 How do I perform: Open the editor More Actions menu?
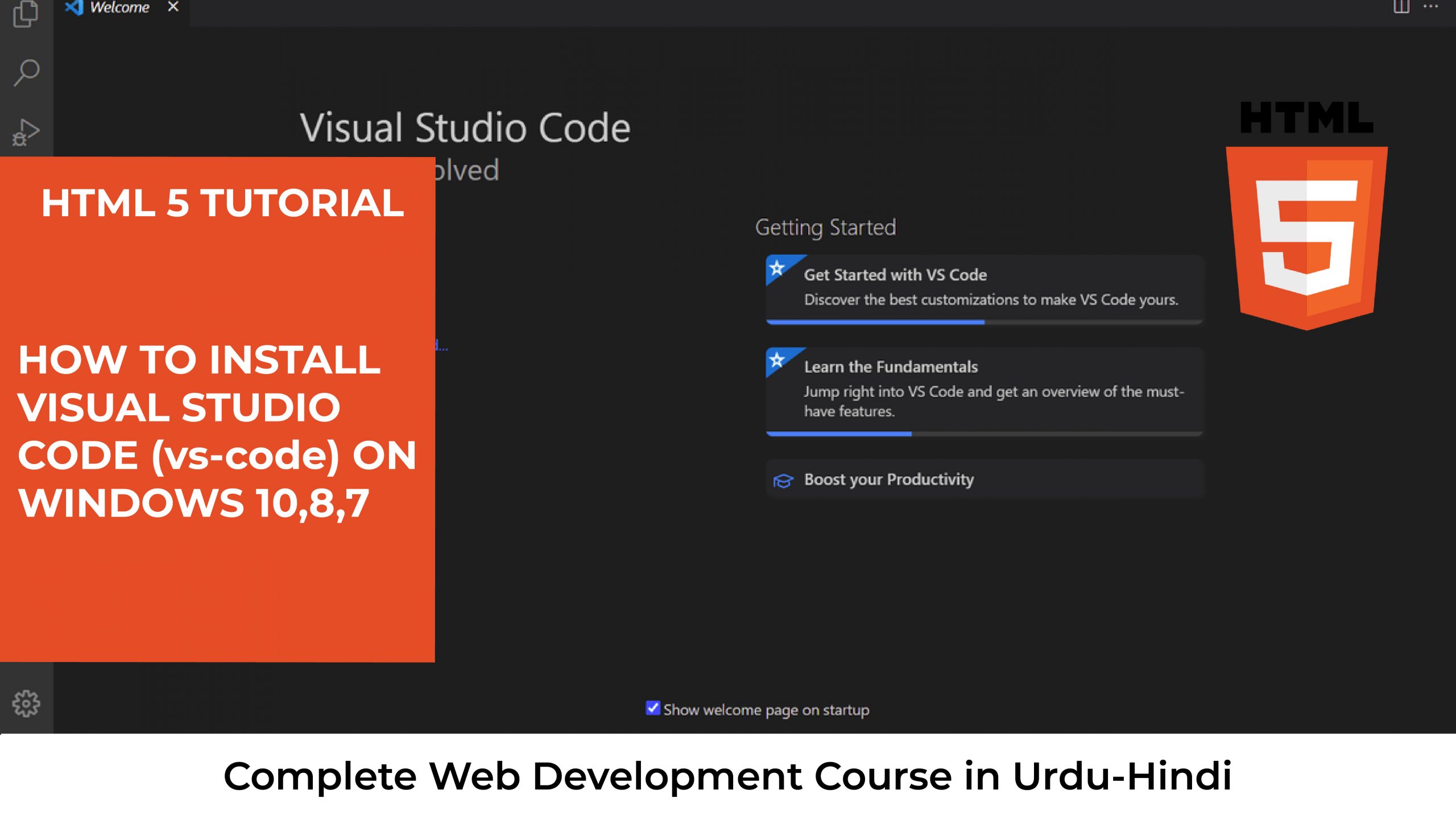point(1430,7)
